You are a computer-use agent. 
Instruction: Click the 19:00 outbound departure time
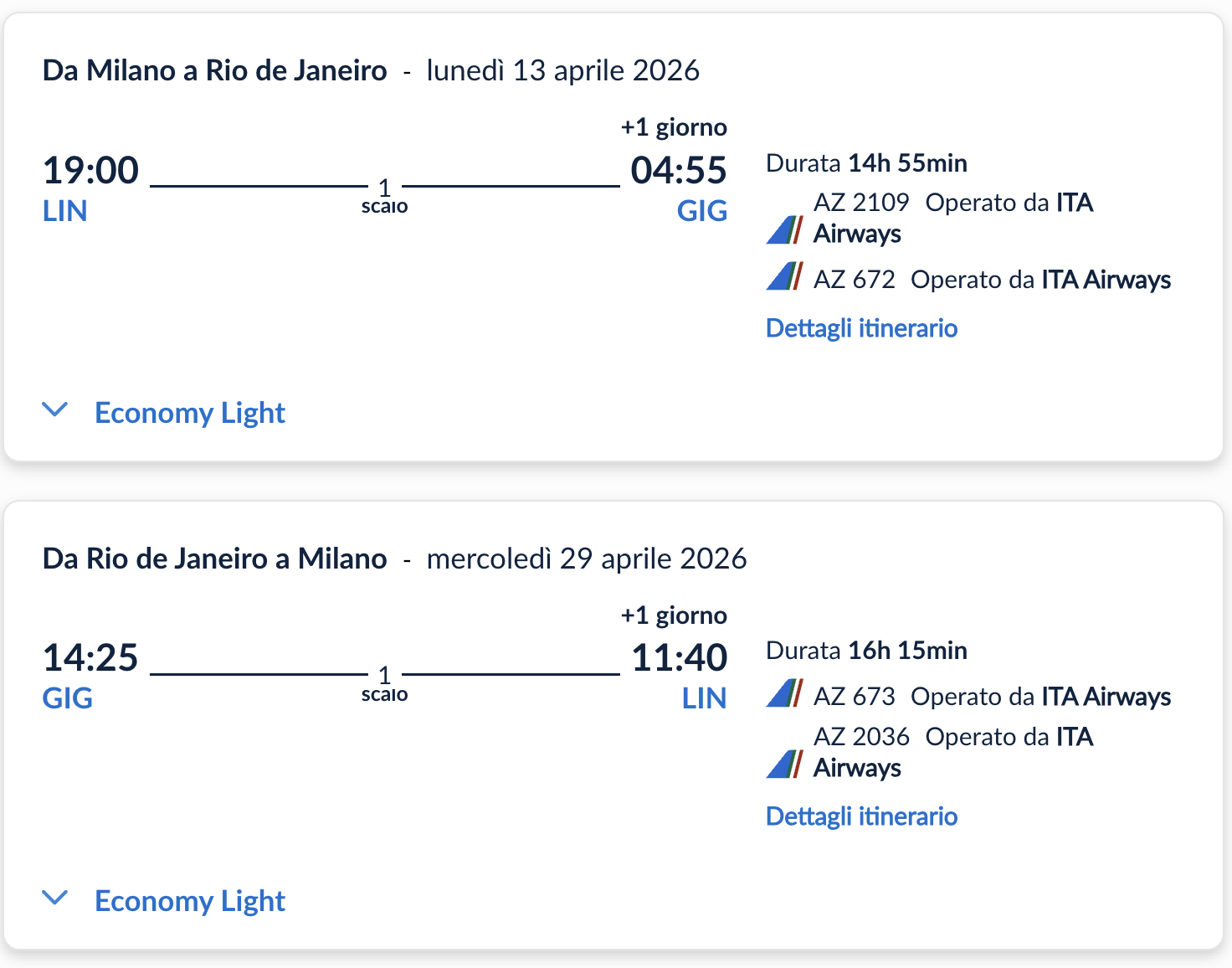click(x=90, y=169)
